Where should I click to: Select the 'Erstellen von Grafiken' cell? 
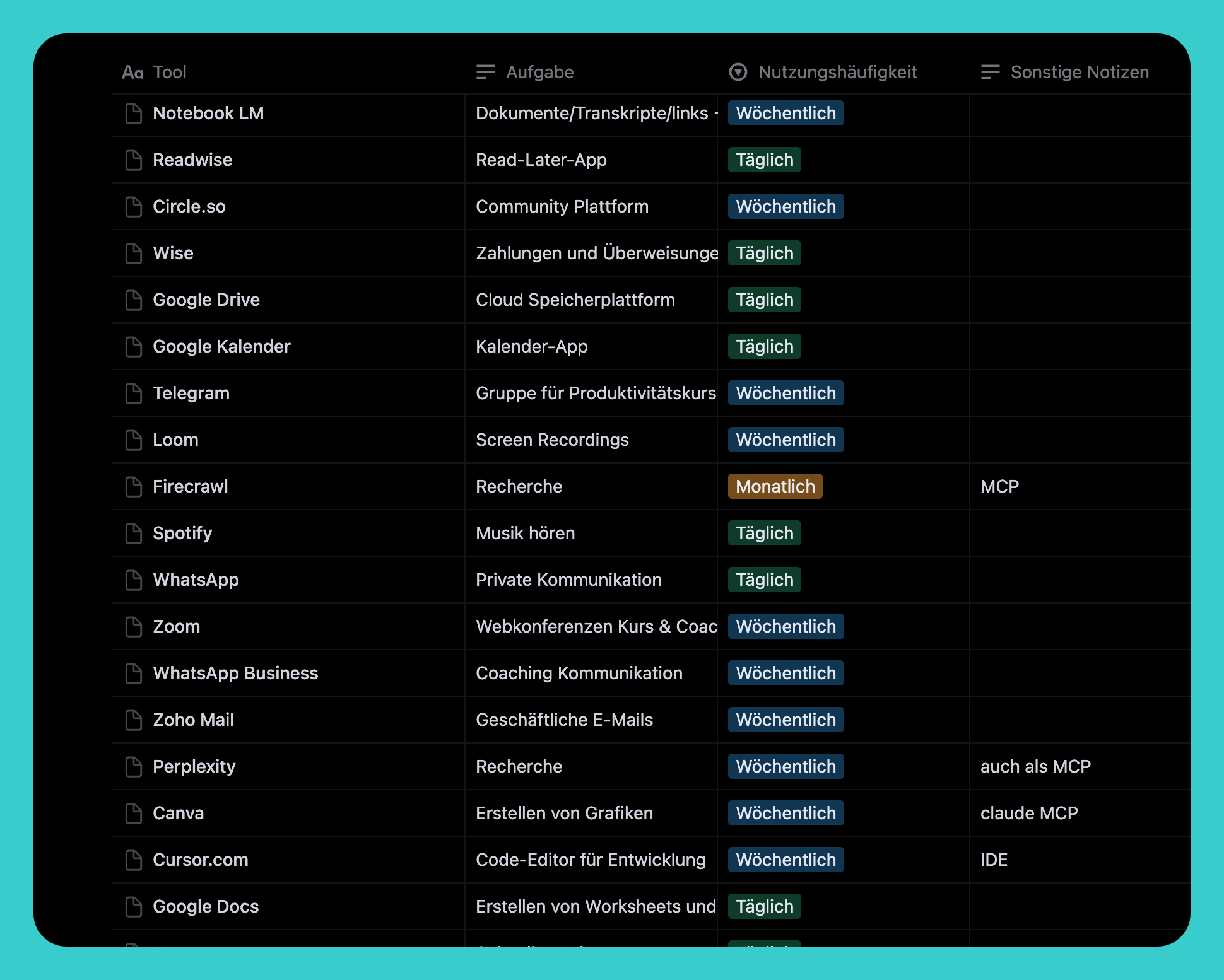[591, 814]
